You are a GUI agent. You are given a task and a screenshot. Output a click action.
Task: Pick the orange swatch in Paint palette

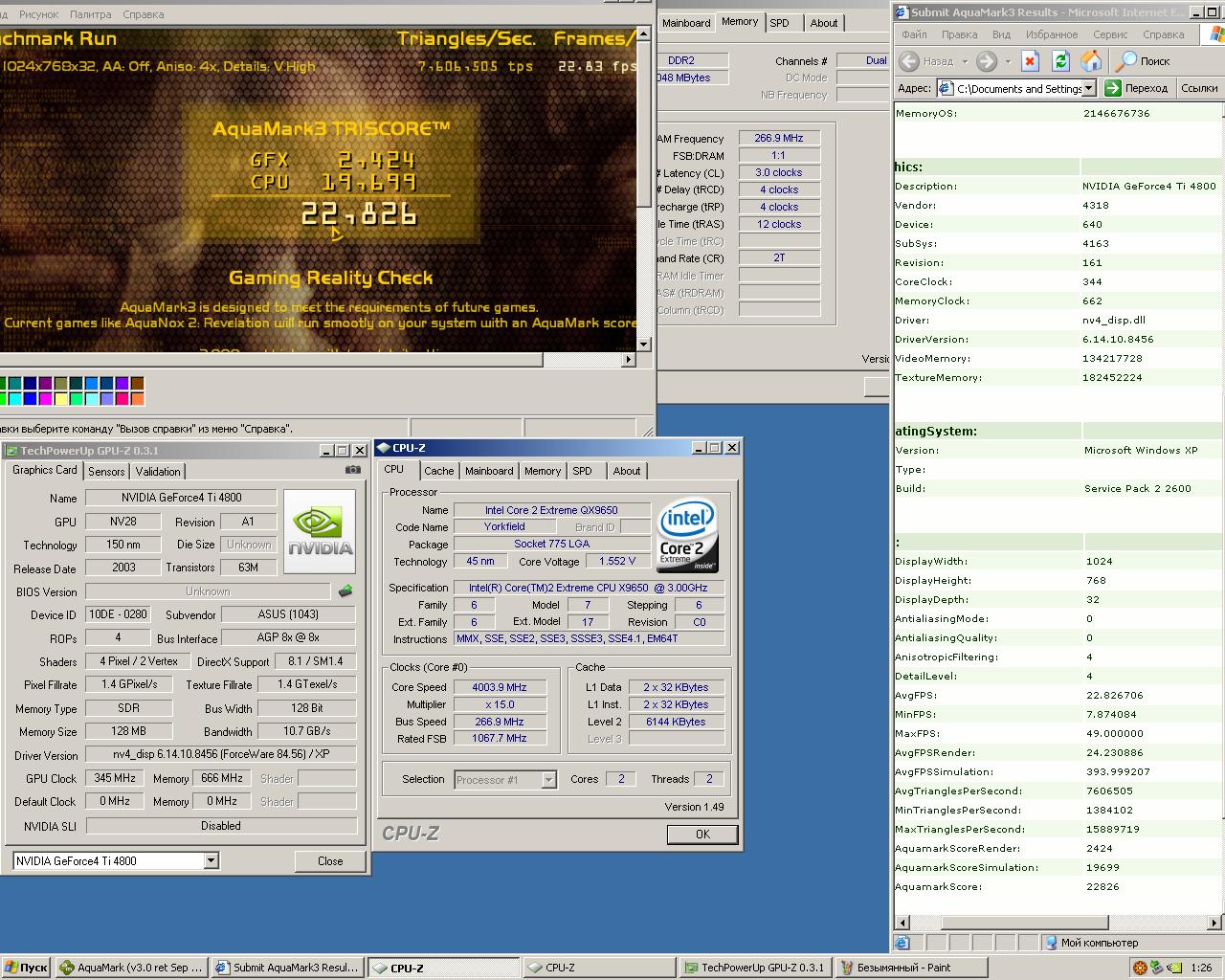[138, 399]
